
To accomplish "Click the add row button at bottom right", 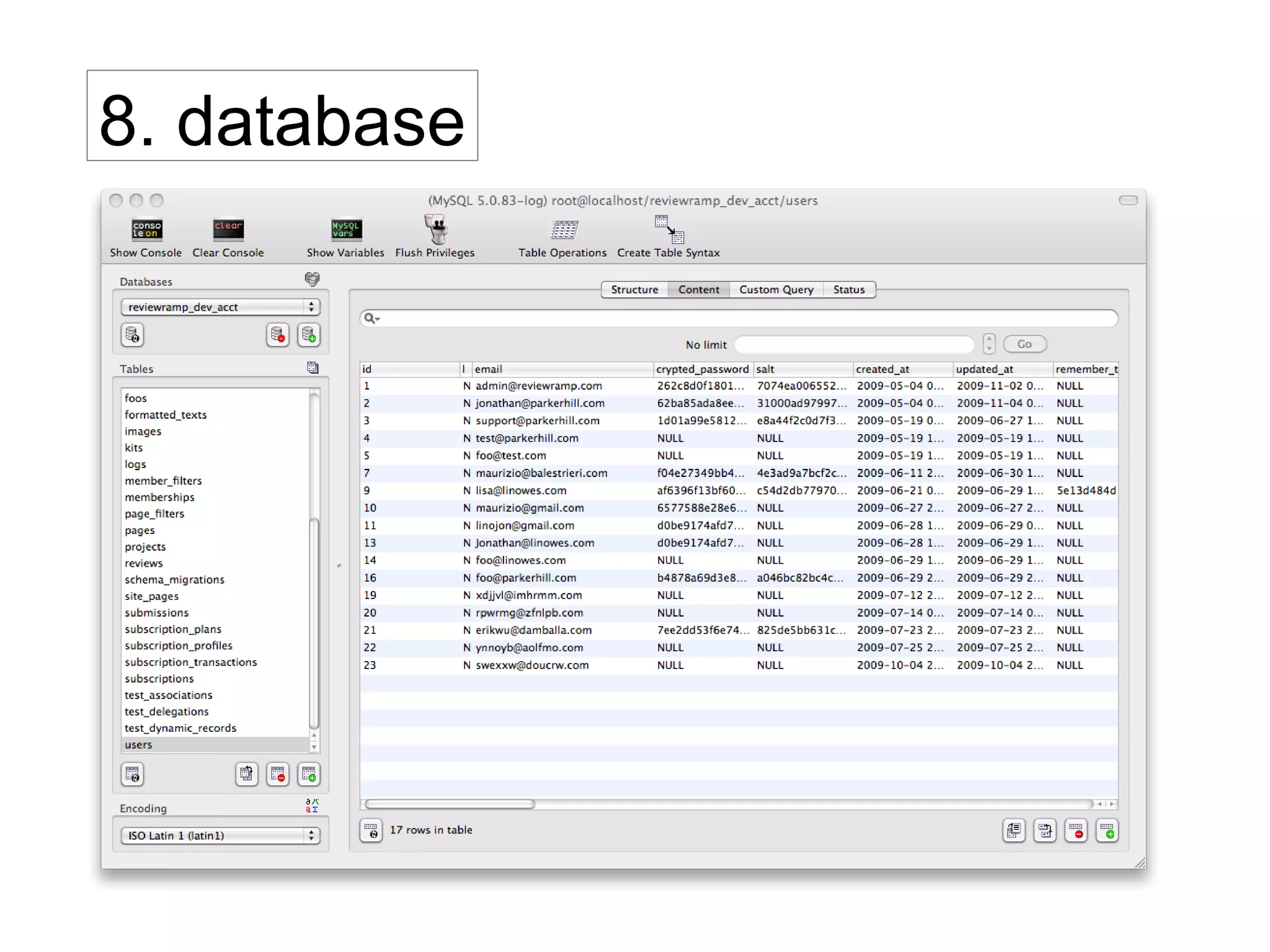I will [x=1107, y=830].
